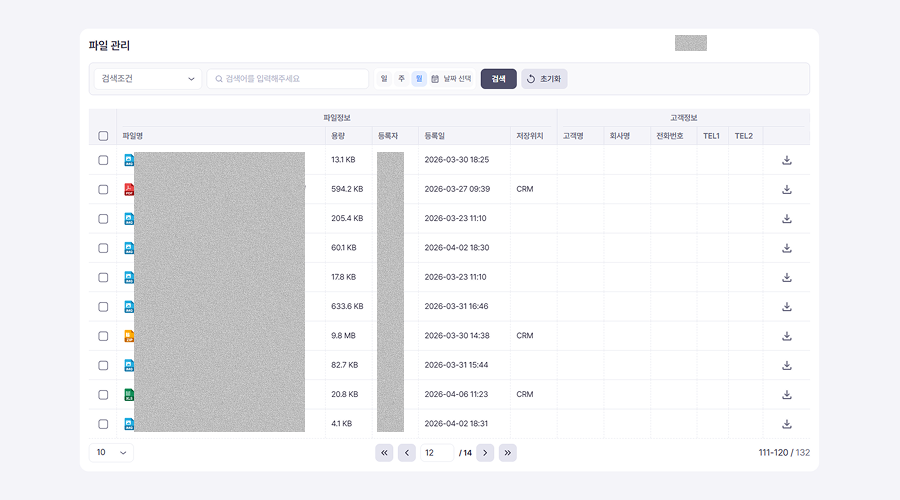This screenshot has height=500, width=900.
Task: Jump to the last page
Action: click(x=507, y=453)
